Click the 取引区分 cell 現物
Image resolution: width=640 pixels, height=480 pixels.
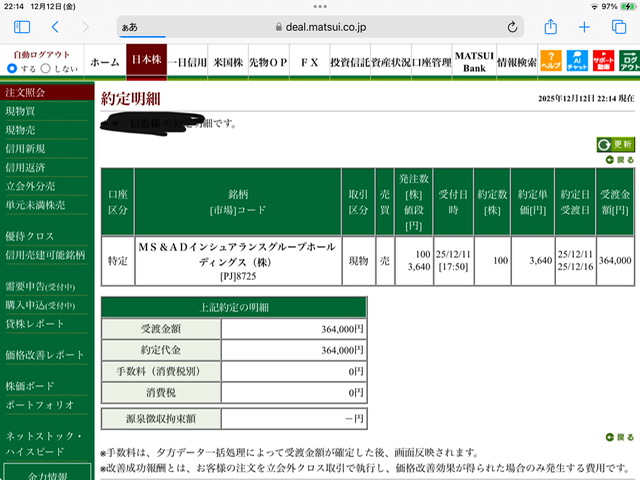click(358, 260)
